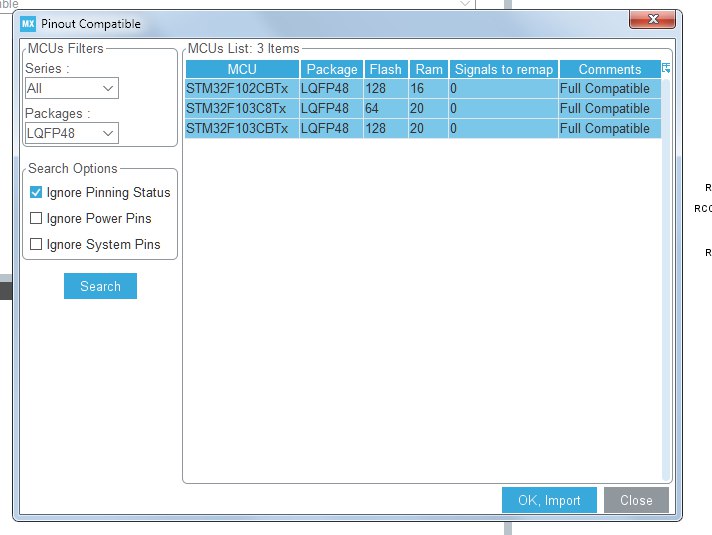Click LQFP48 package cell of STM32F103CBTx

[331, 129]
